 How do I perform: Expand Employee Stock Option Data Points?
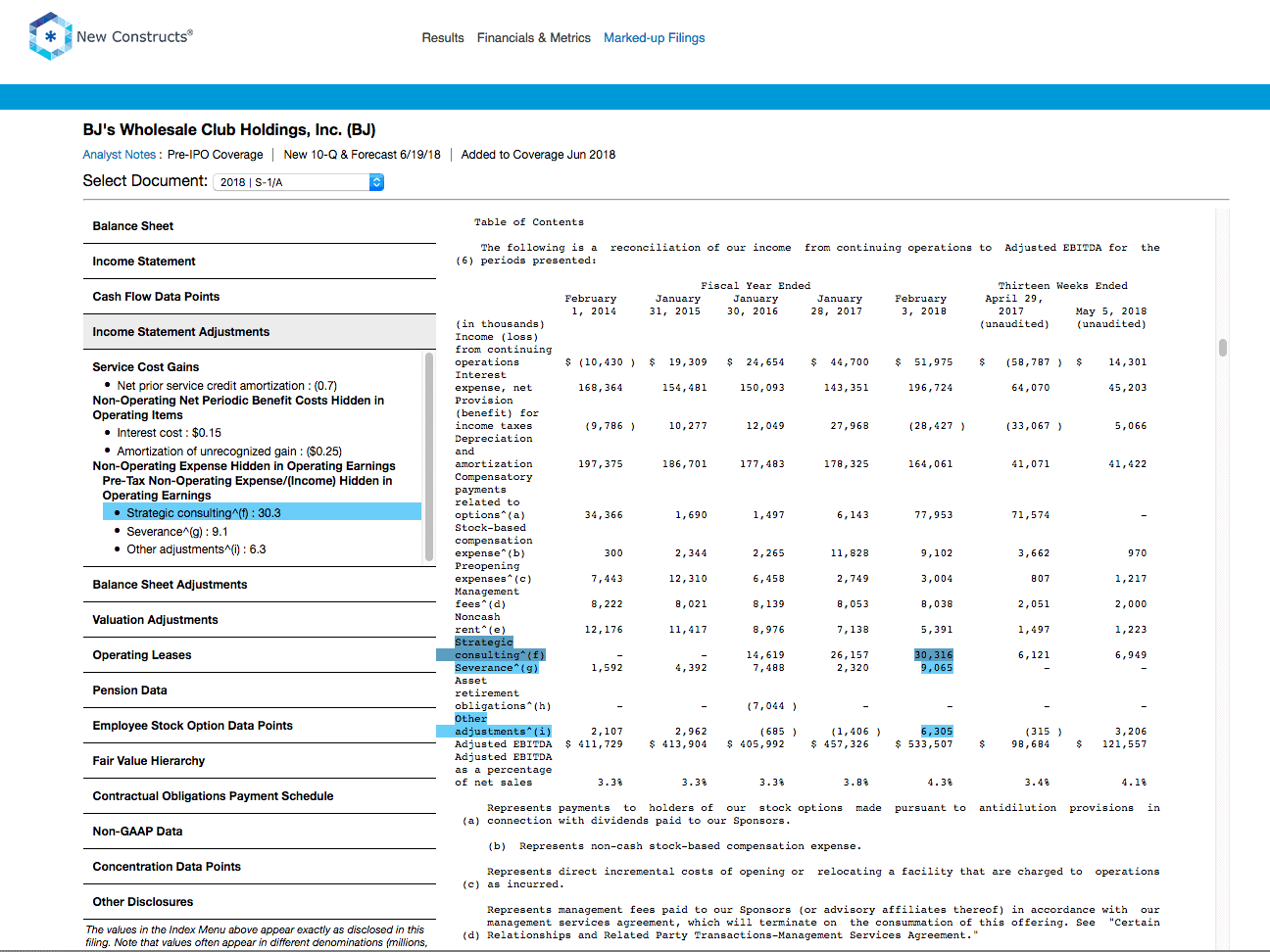(260, 726)
